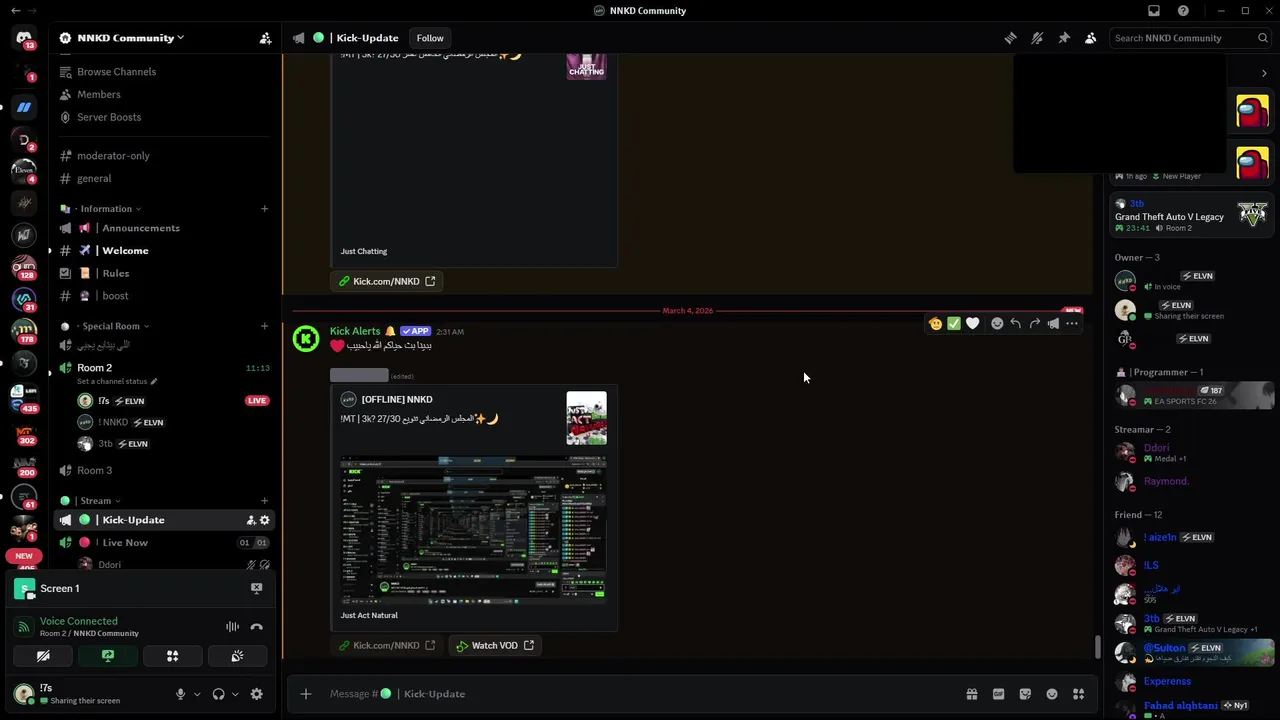The width and height of the screenshot is (1280, 720).
Task: Open the Help question mark icon
Action: point(1183,11)
